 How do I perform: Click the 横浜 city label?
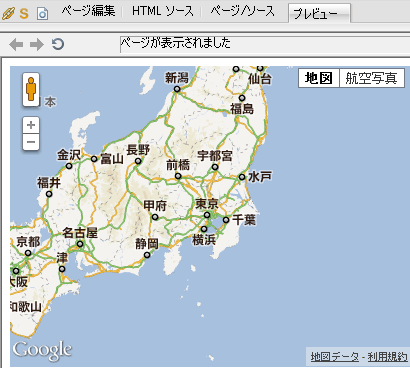204,240
